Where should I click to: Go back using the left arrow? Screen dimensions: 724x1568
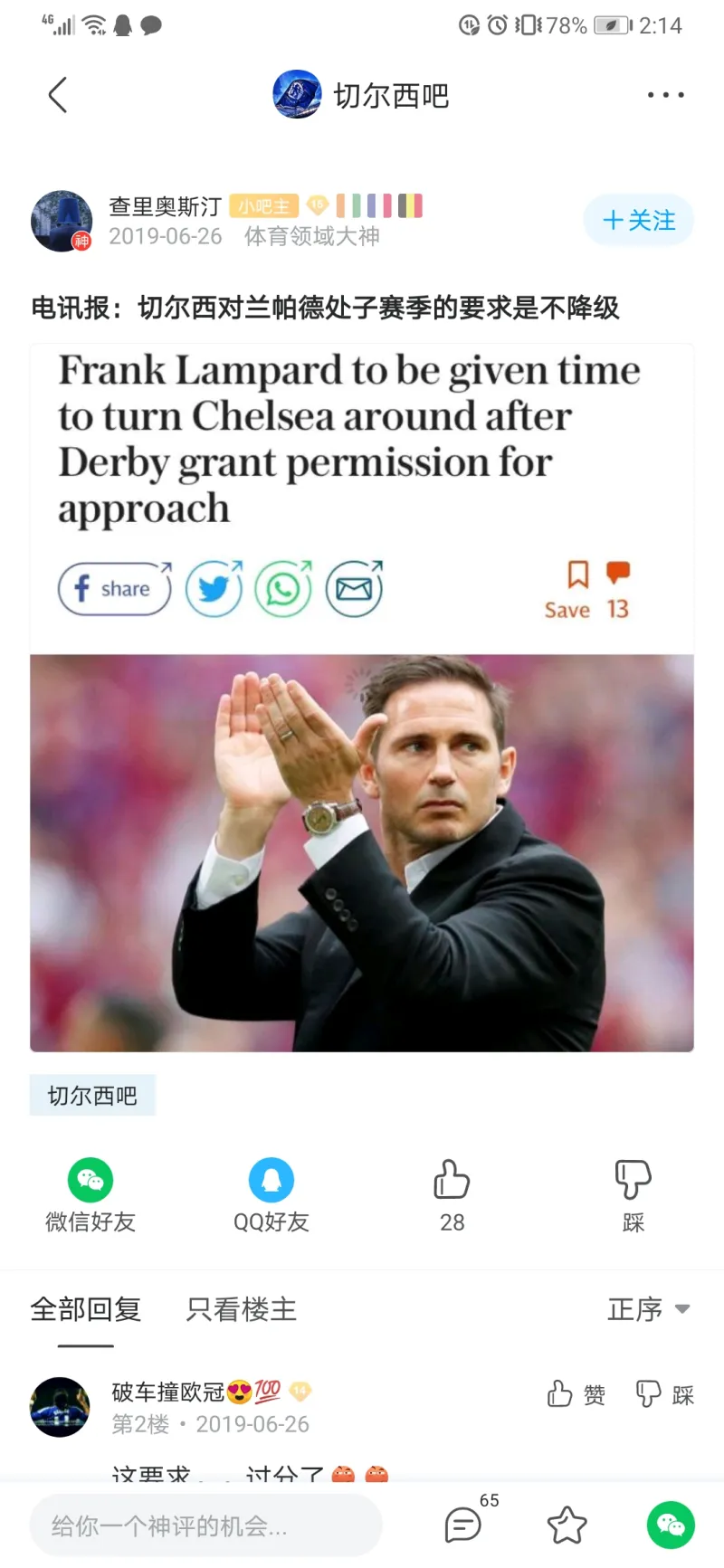(x=58, y=95)
